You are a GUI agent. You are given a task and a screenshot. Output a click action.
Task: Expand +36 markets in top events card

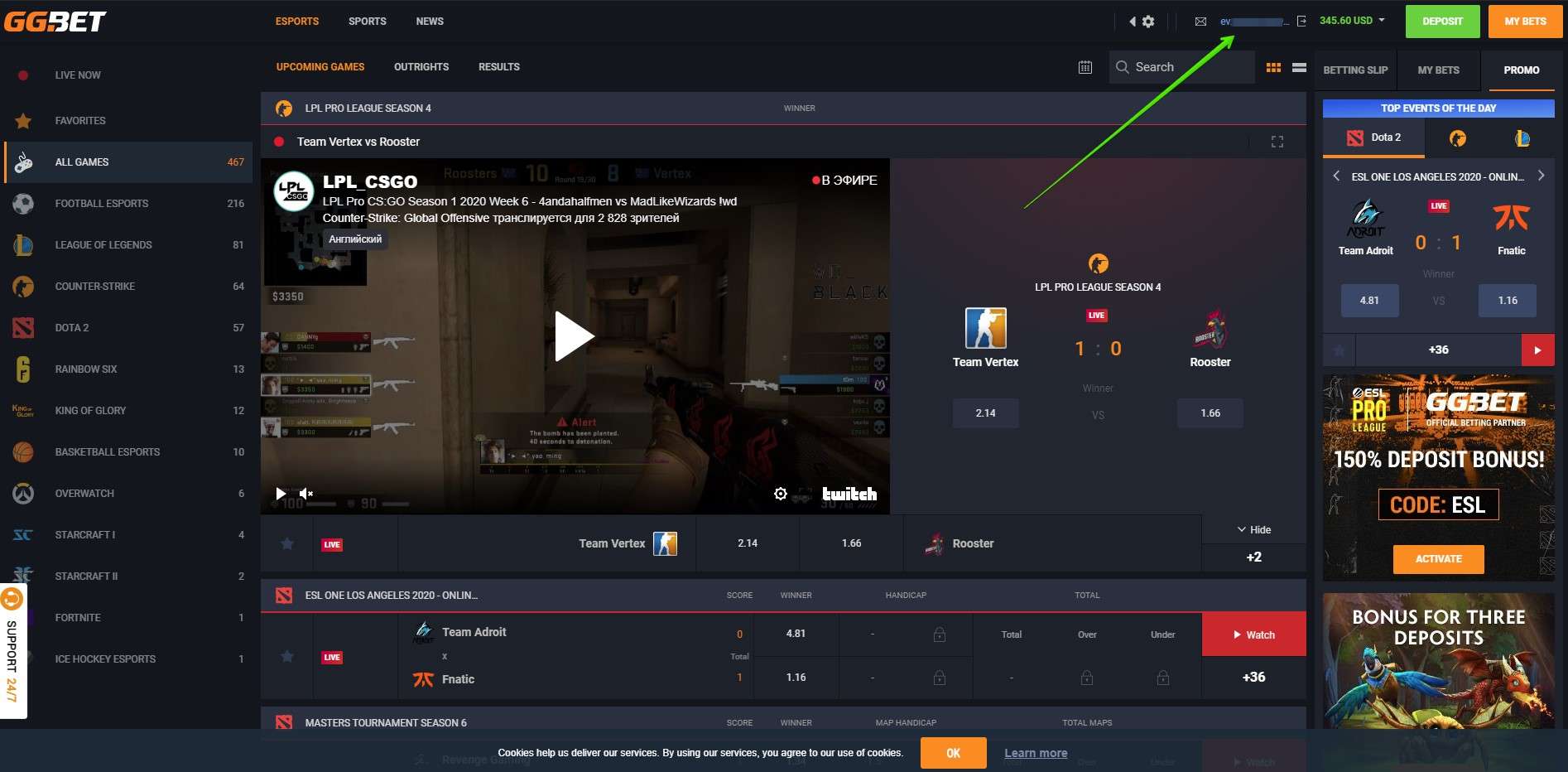point(1439,350)
